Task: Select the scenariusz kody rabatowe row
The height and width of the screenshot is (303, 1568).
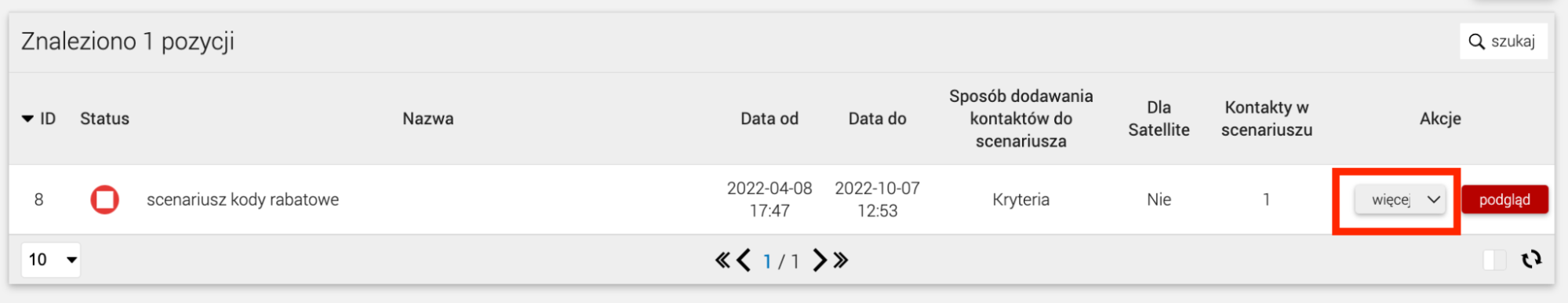Action: pyautogui.click(x=781, y=199)
